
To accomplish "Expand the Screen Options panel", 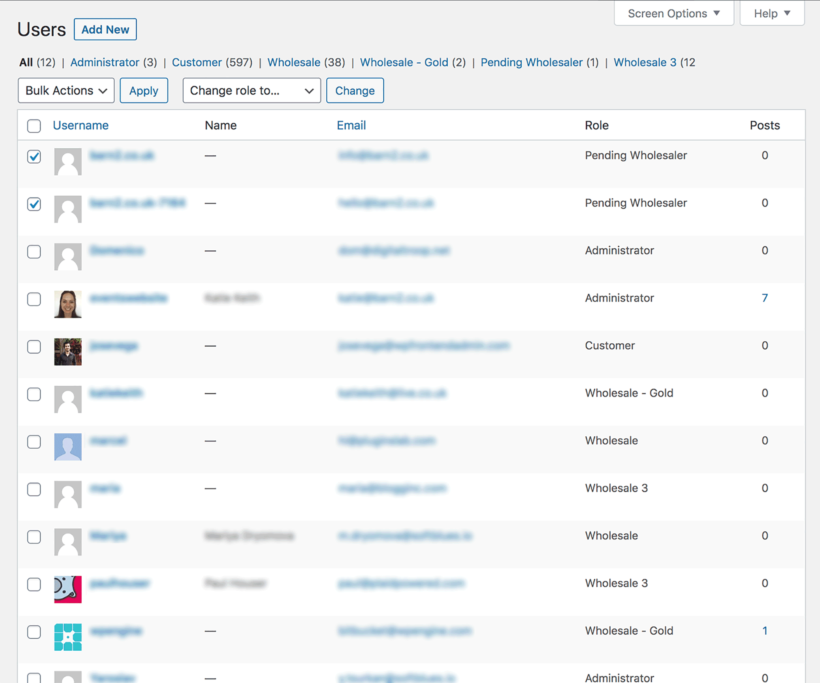I will coord(673,14).
